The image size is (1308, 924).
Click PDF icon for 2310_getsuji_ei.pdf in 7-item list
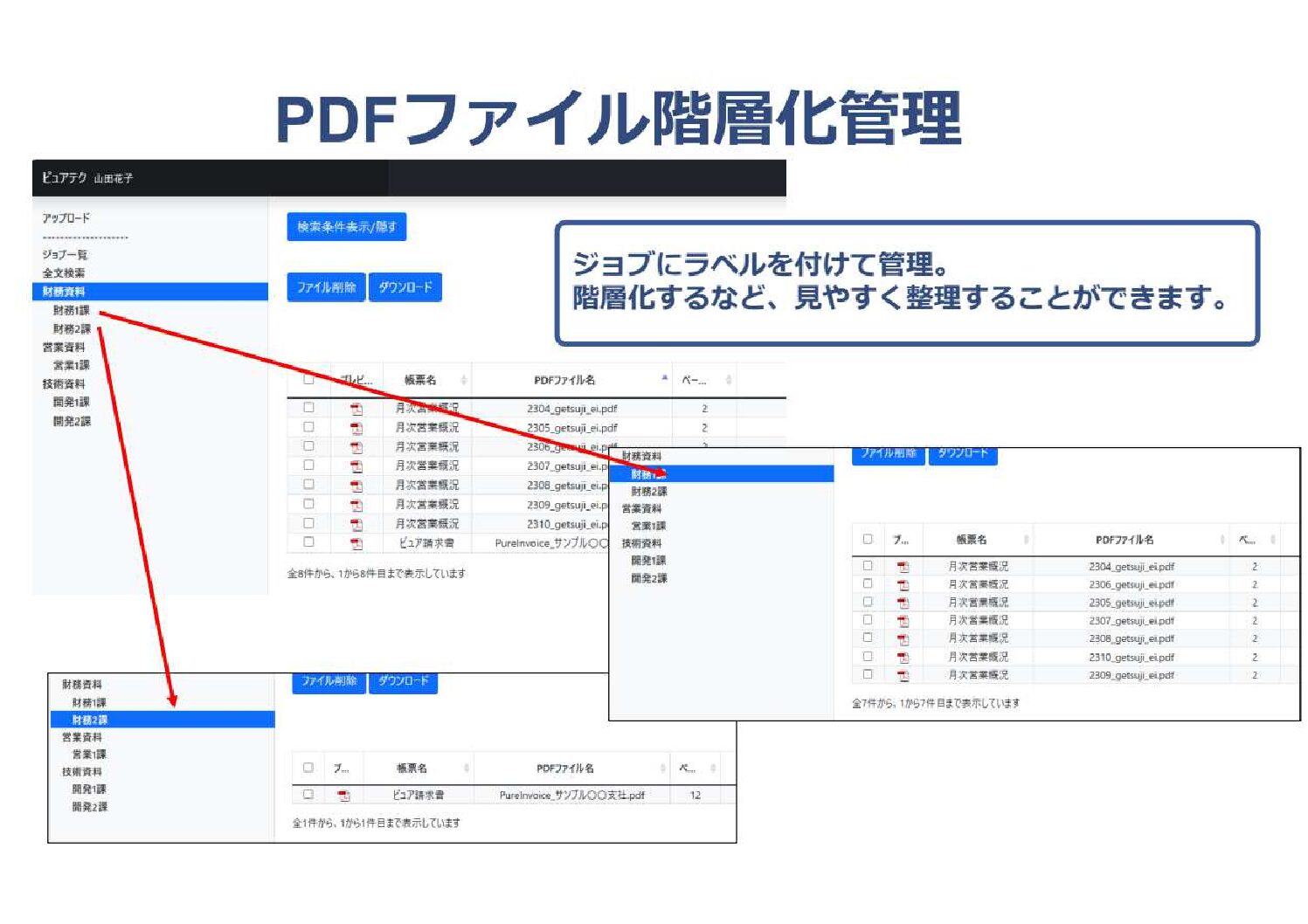903,658
